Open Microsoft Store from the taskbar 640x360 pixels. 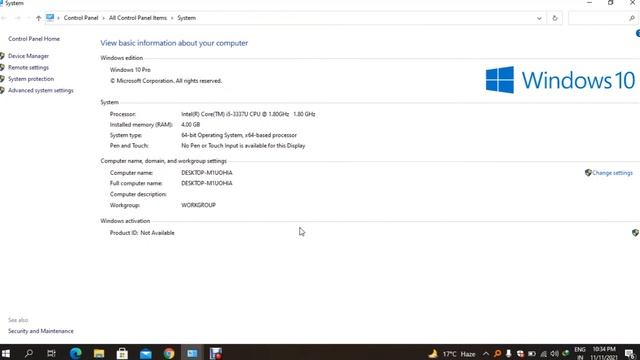pyautogui.click(x=122, y=353)
